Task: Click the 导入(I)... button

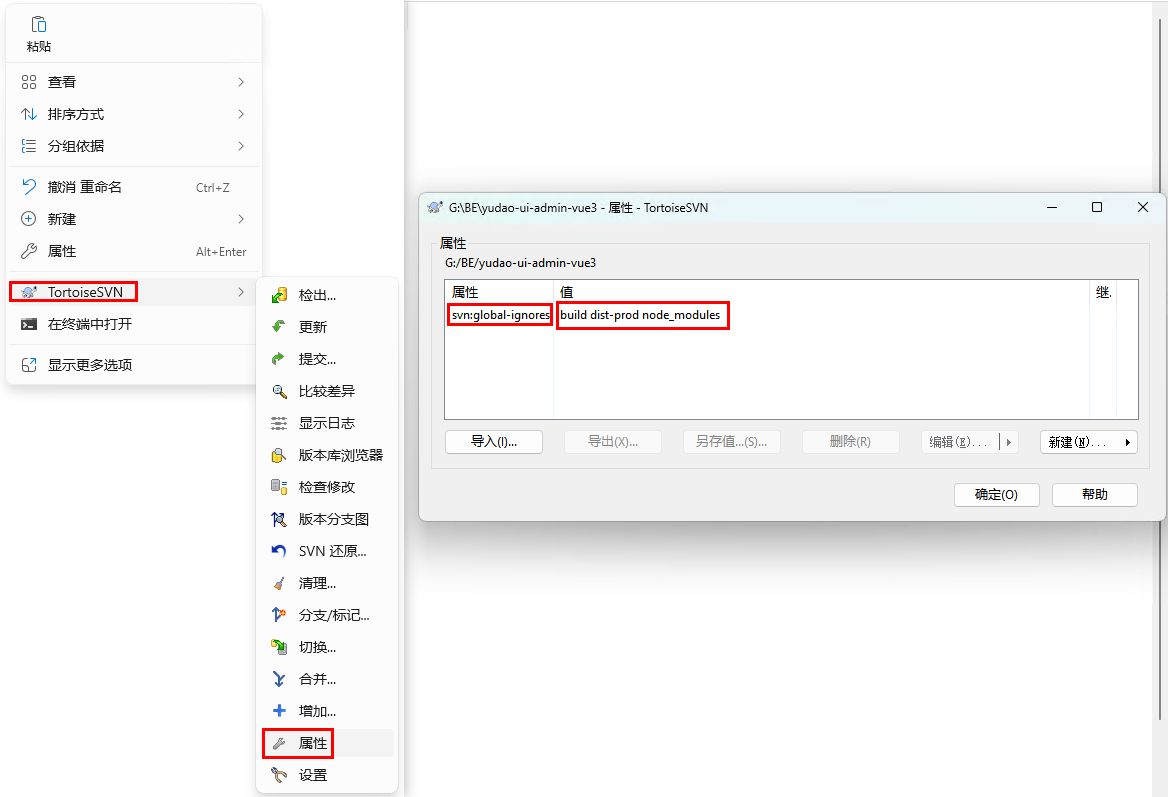Action: pyautogui.click(x=494, y=442)
